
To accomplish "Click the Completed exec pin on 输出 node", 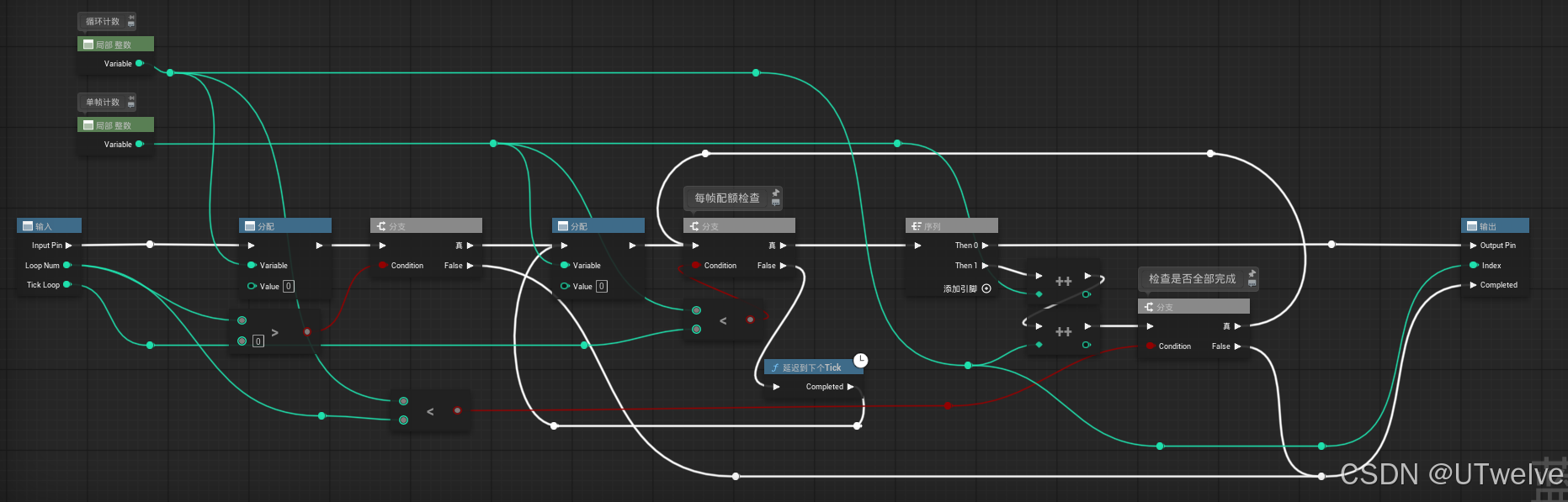I will [x=1474, y=285].
